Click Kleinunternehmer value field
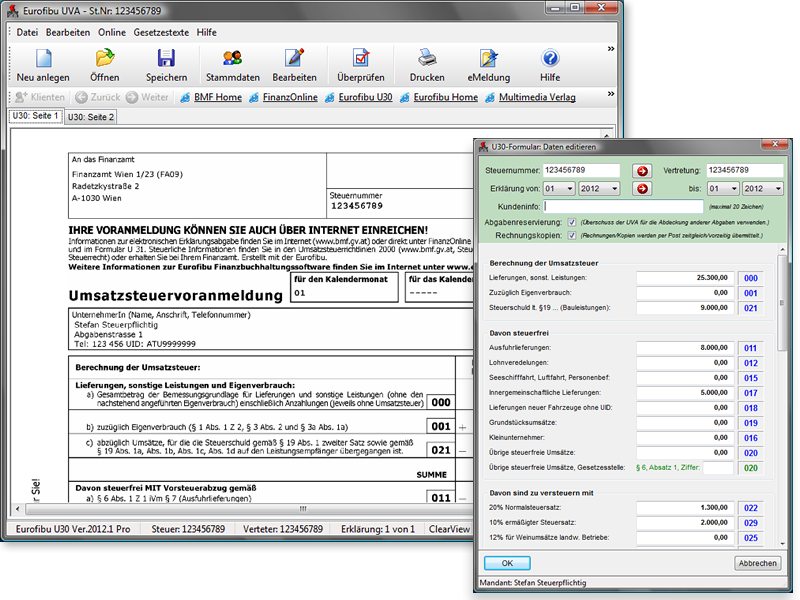The image size is (800, 600). [x=685, y=438]
